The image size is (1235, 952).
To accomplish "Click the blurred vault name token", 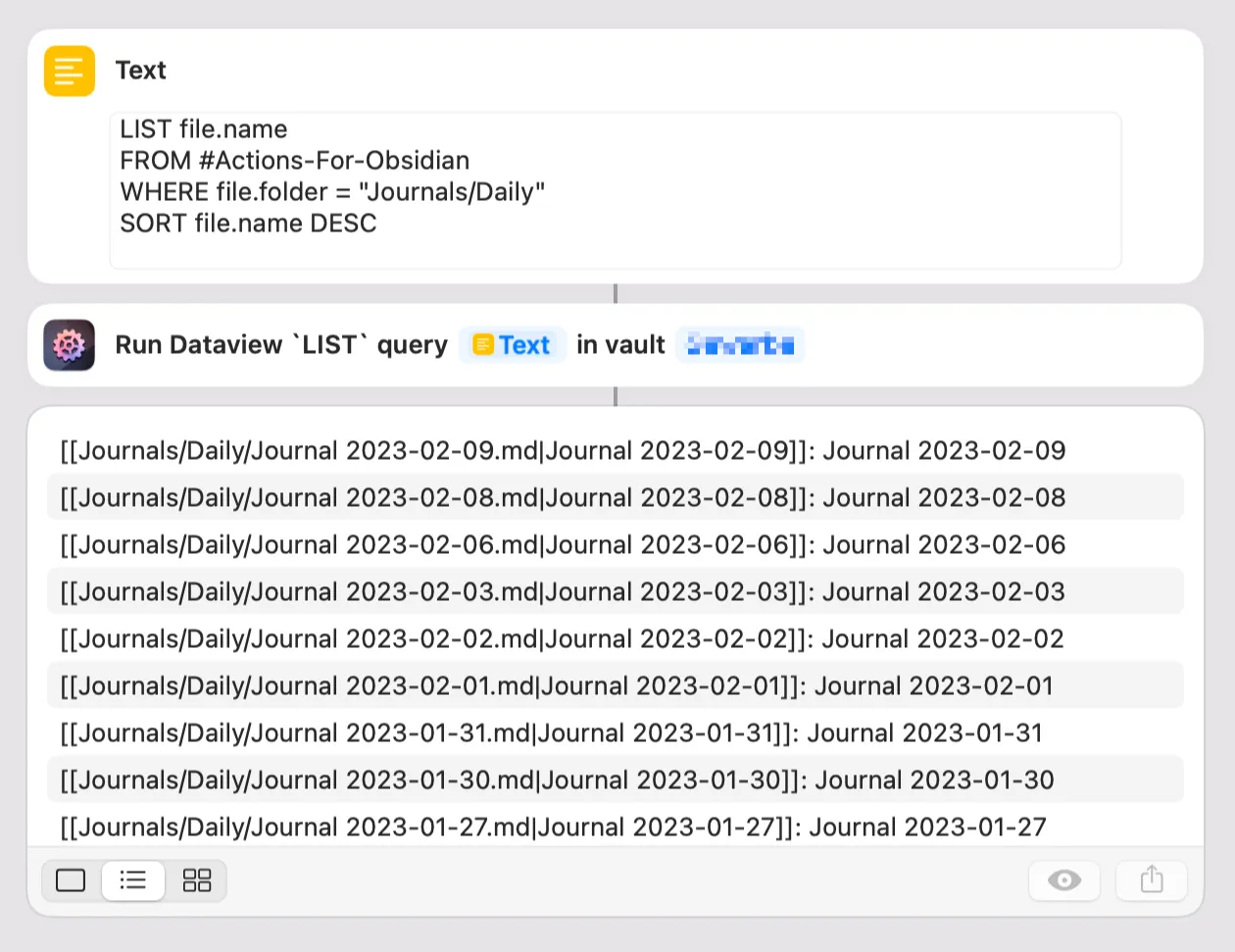I will coord(740,344).
